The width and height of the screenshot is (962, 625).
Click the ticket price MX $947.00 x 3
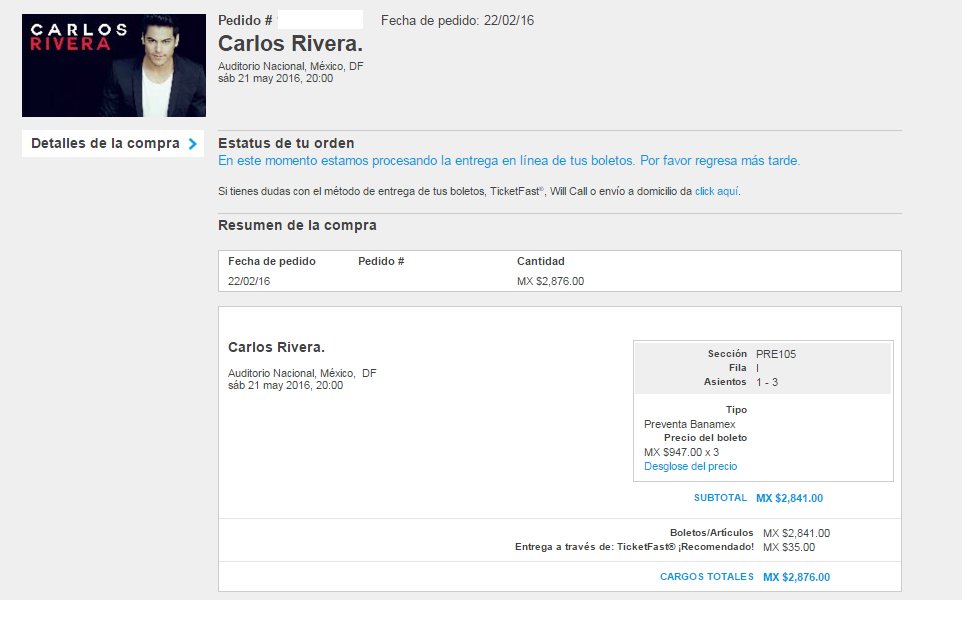click(x=681, y=452)
